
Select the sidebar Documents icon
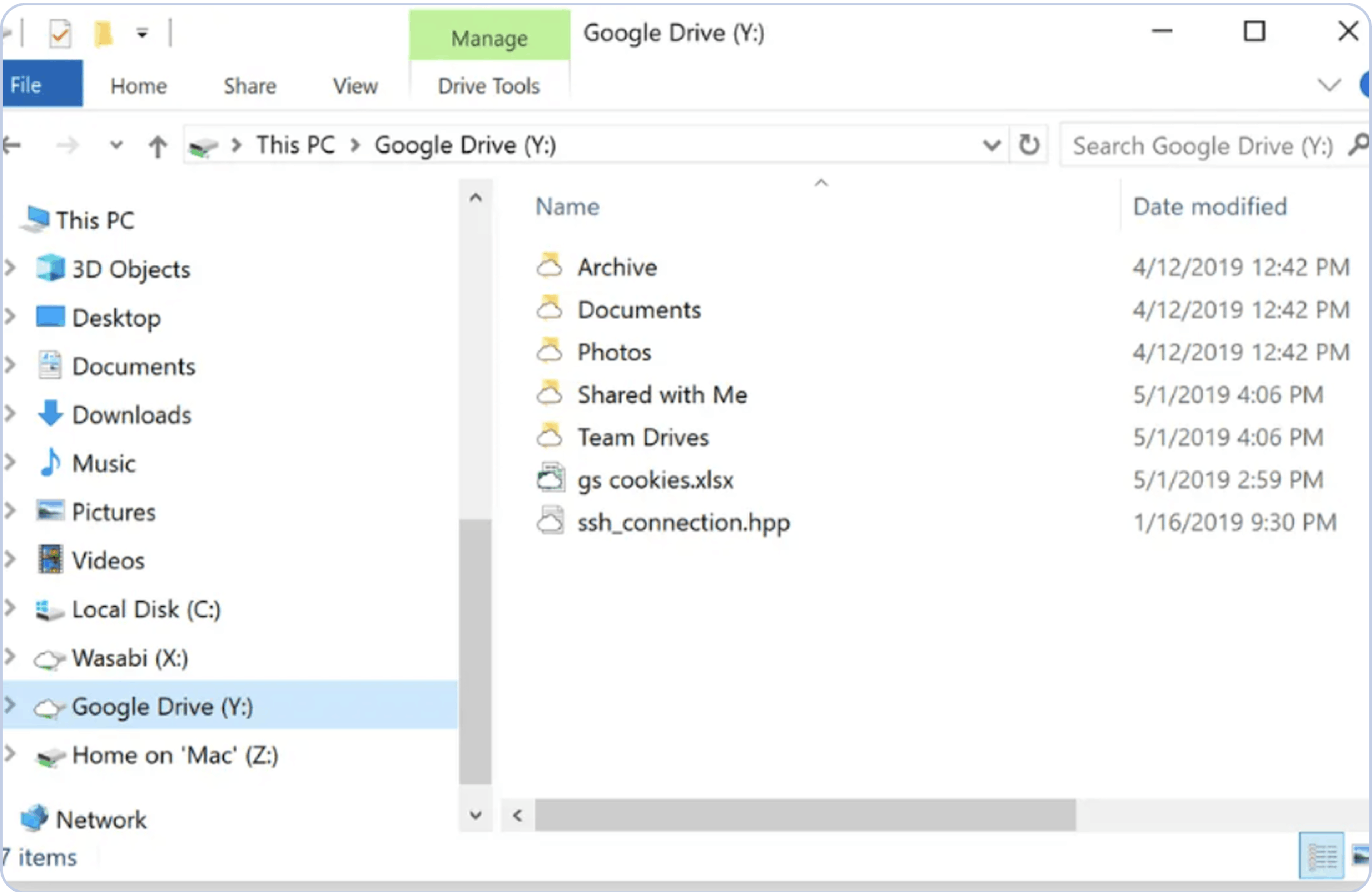pos(50,365)
